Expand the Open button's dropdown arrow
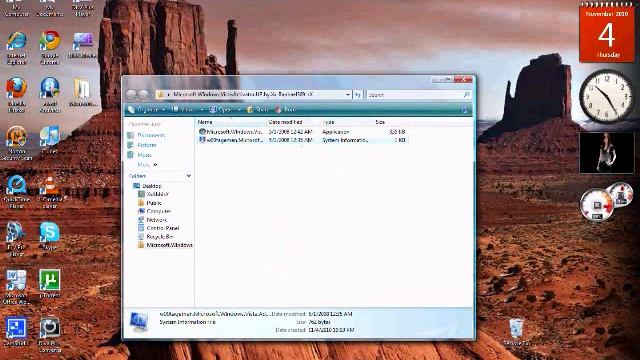Image resolution: width=640 pixels, height=360 pixels. [239, 110]
